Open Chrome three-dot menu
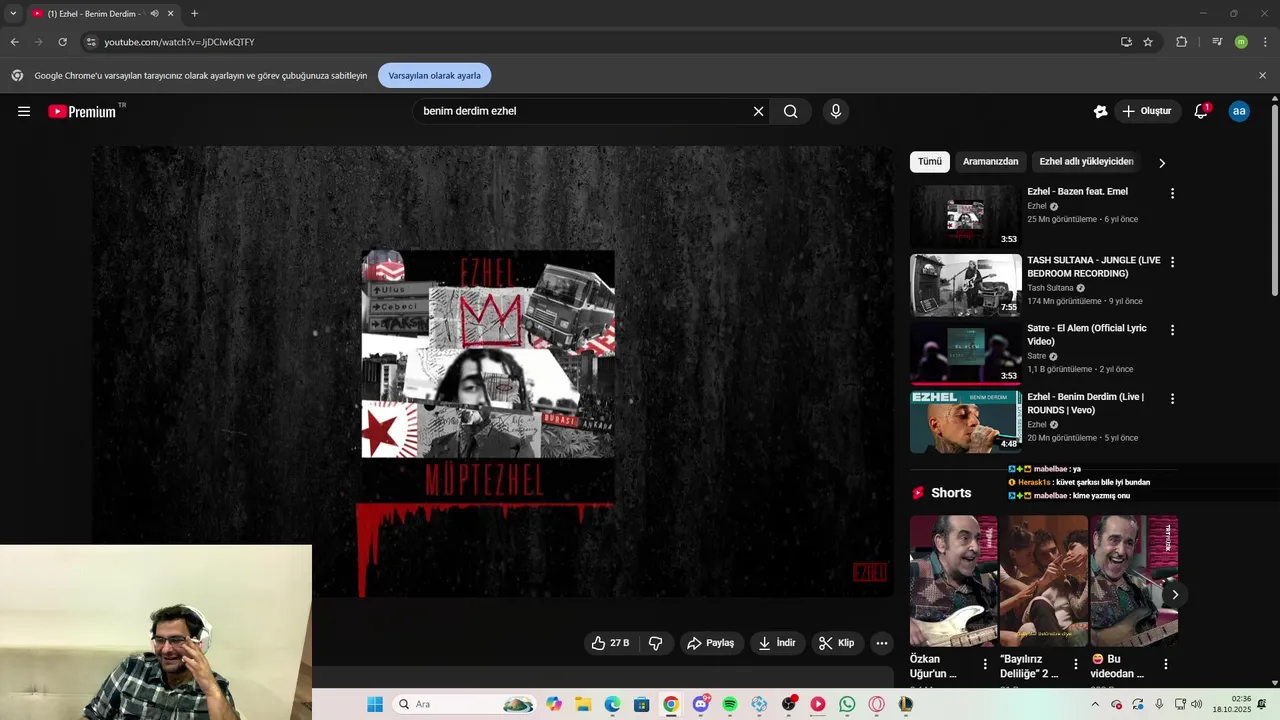1280x720 pixels. pos(1265,42)
